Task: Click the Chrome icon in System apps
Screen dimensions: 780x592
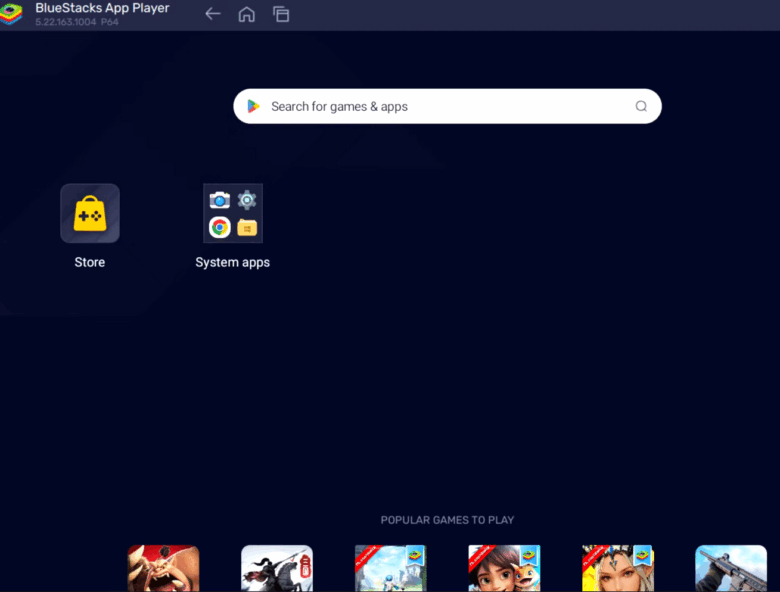Action: point(220,227)
